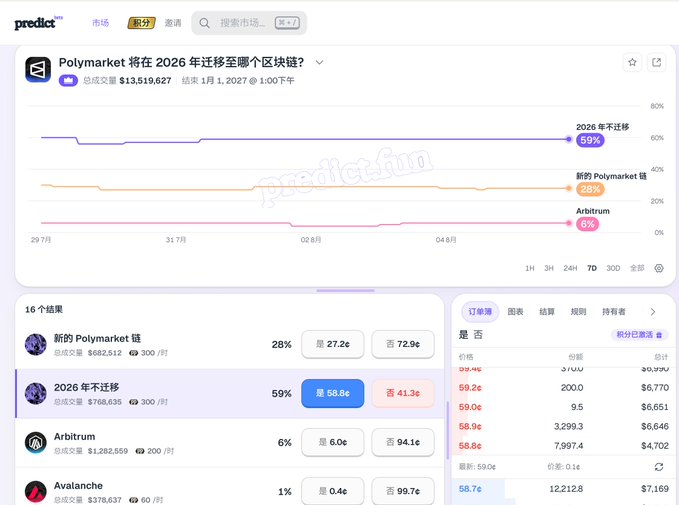Screen dimensions: 679x505
Task: Click the 28% chart label badge
Action: [x=590, y=189]
